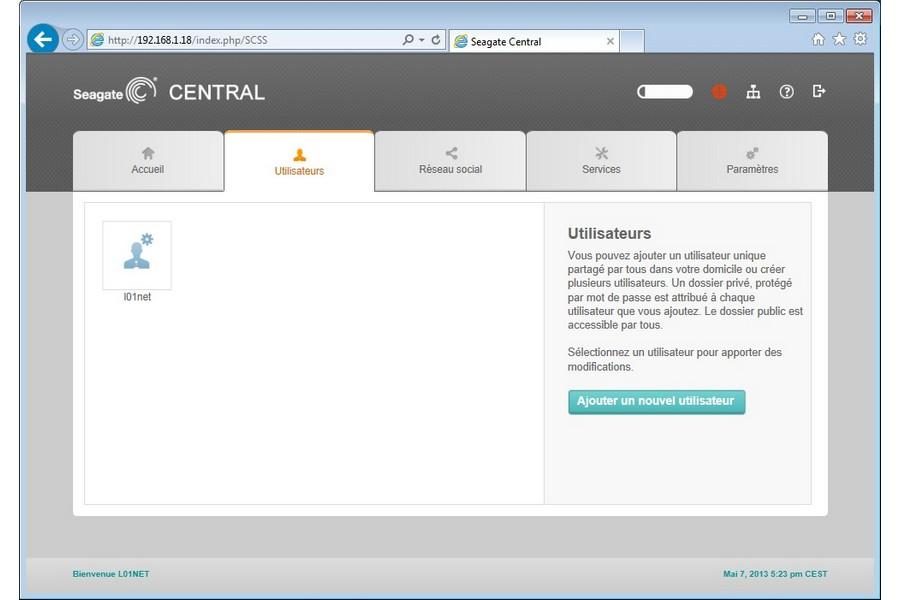Open browser tools gear icon
900x600 pixels.
860,39
